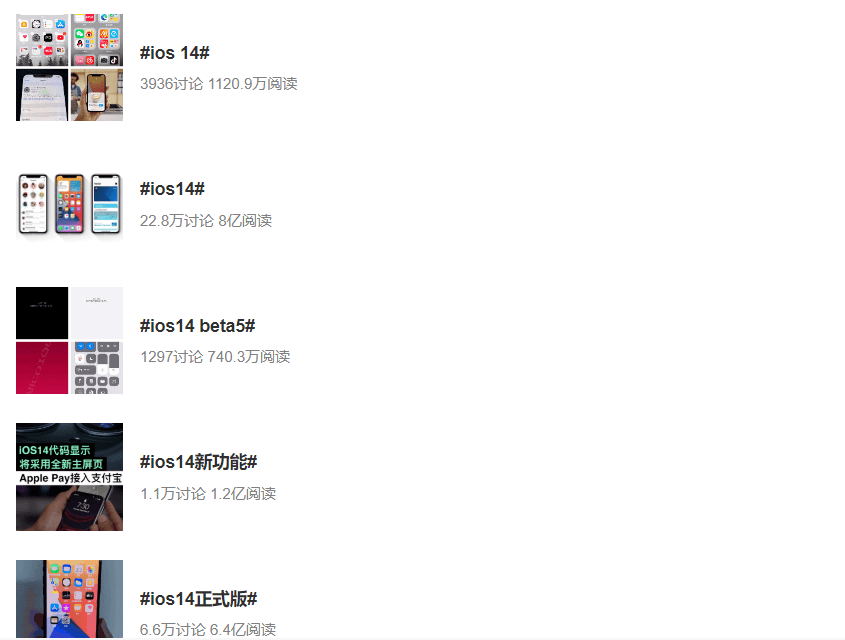Click hand-holding-phone image of #ios 14#
Viewport: 845px width, 640px height.
pos(97,95)
